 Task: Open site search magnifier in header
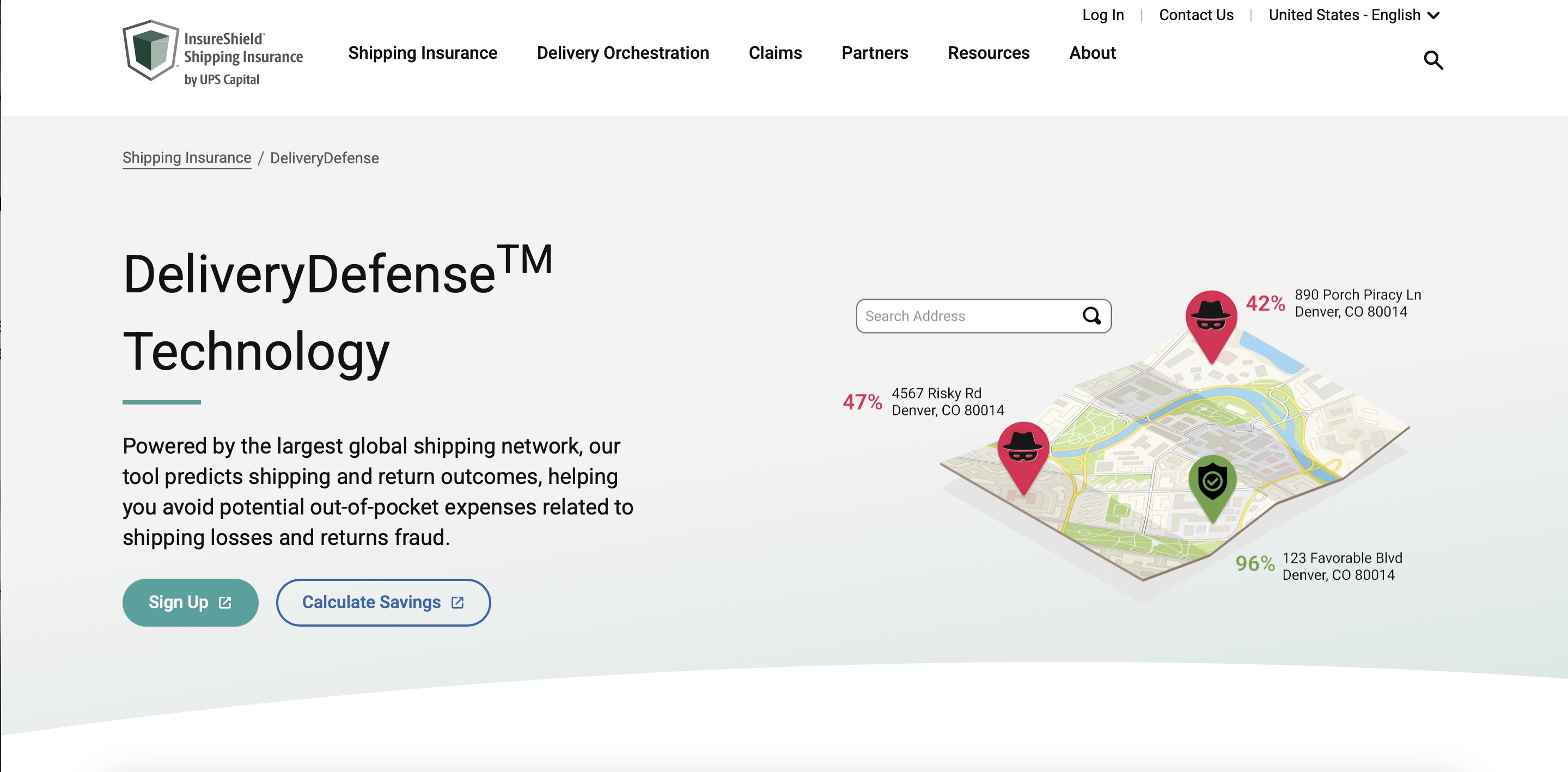(1433, 60)
